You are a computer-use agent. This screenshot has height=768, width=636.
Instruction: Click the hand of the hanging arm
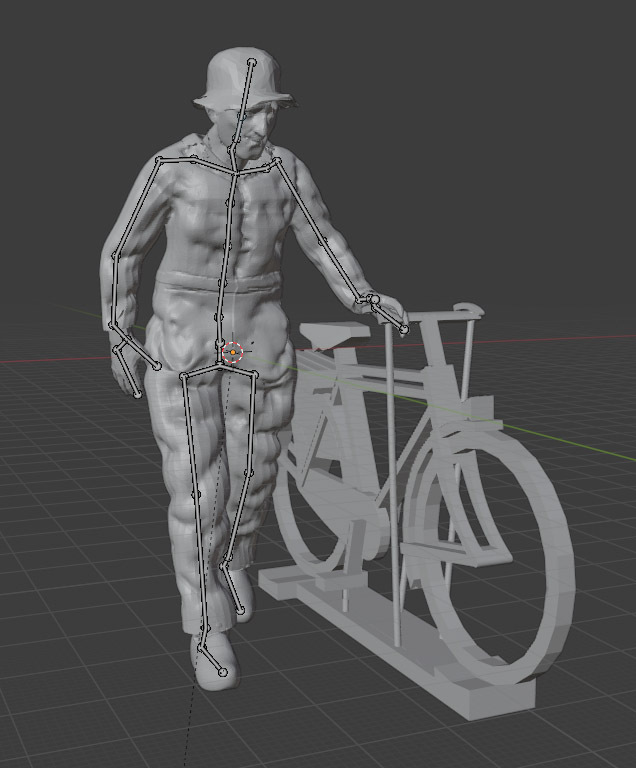pyautogui.click(x=128, y=372)
